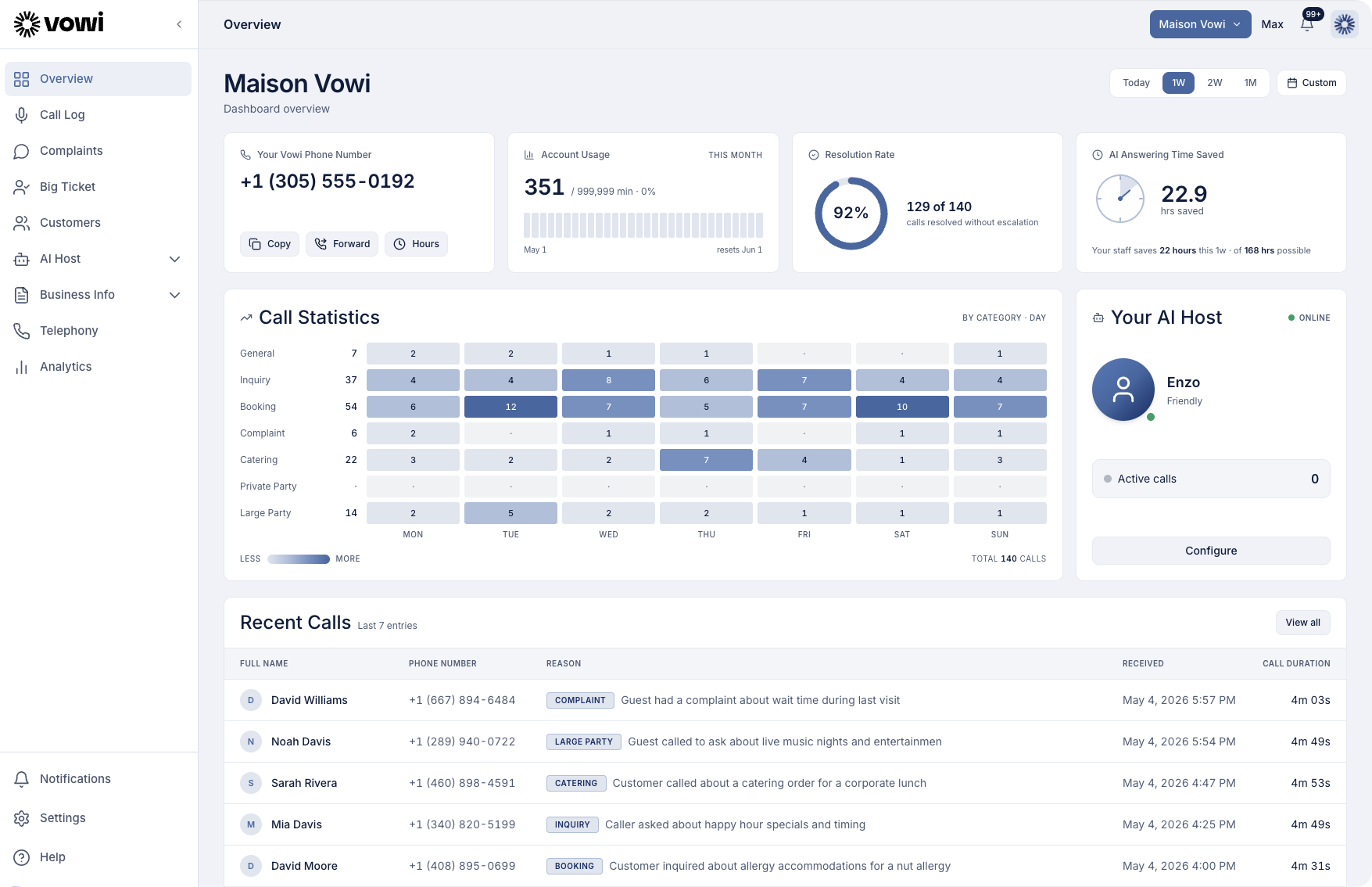Select the 1W time range
This screenshot has height=887, width=1372.
pos(1178,83)
